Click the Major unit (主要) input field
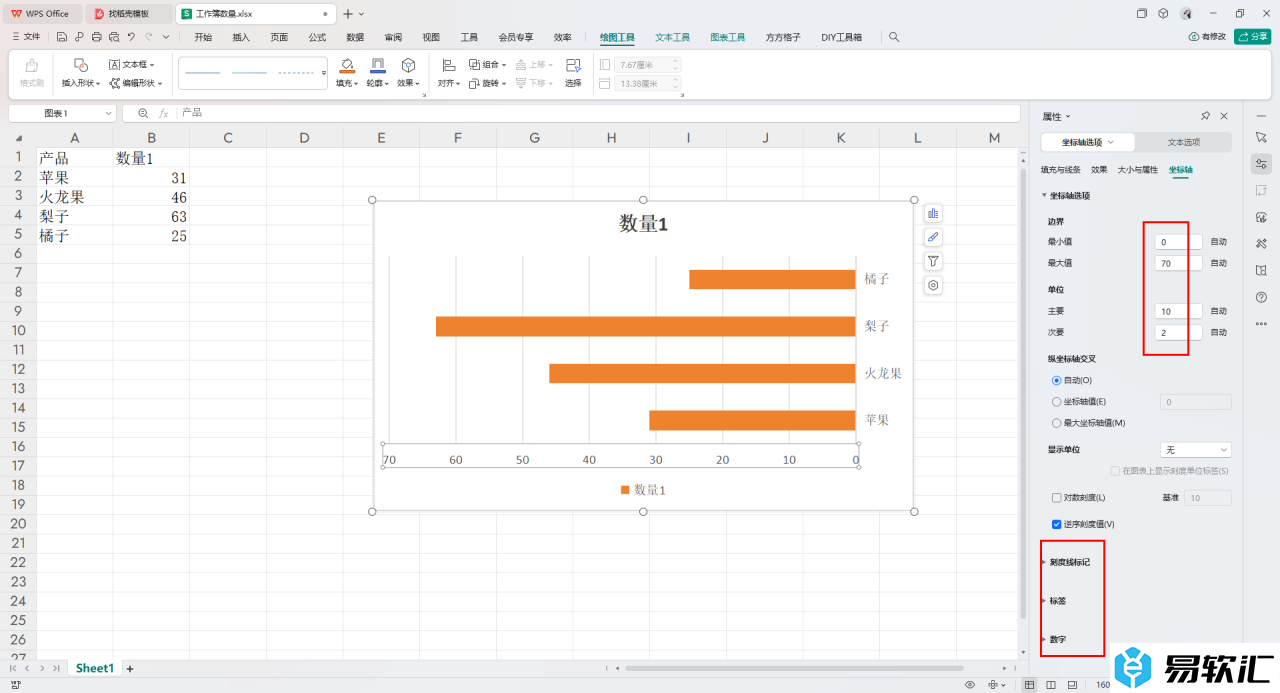This screenshot has width=1280, height=693. [1178, 311]
